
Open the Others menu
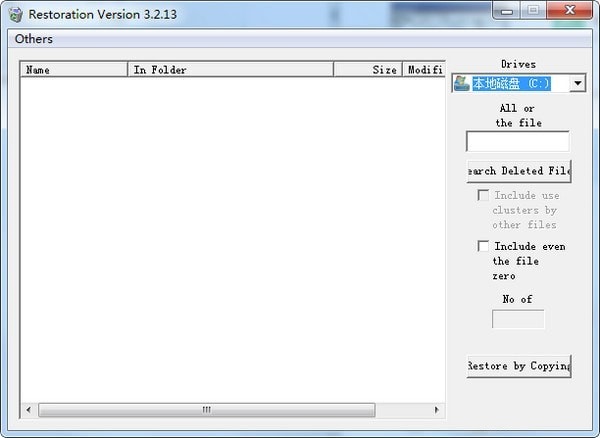point(34,39)
